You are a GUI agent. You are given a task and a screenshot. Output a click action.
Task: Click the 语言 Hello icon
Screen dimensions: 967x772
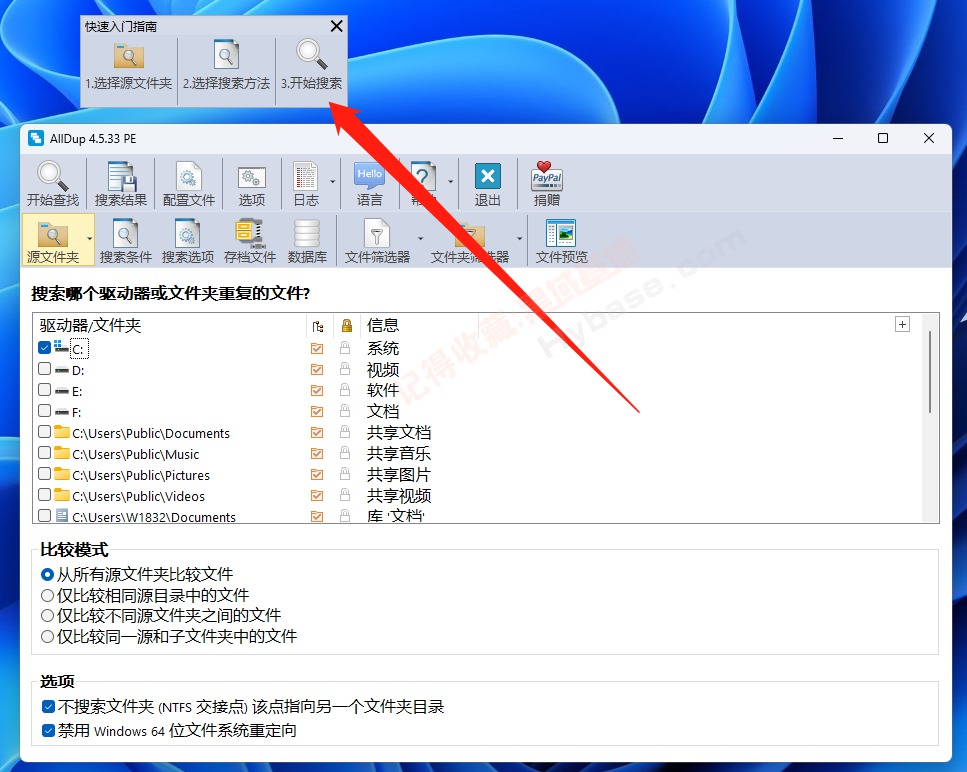tap(369, 176)
